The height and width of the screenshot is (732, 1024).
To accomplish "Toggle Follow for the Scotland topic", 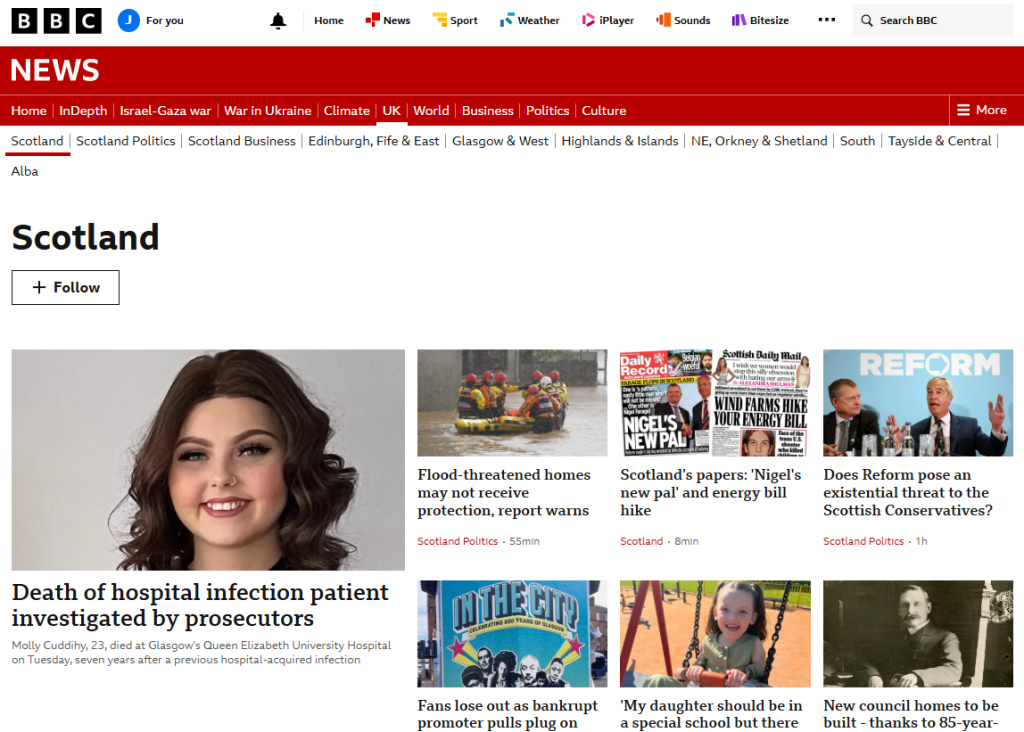I will tap(65, 287).
